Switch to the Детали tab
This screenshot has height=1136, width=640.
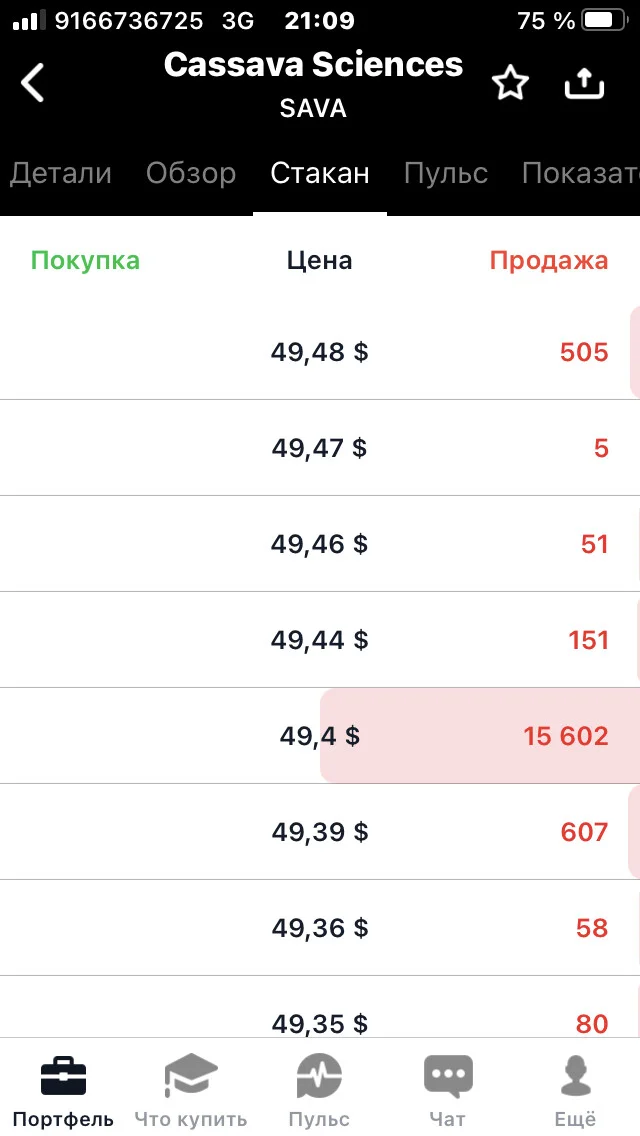[61, 173]
